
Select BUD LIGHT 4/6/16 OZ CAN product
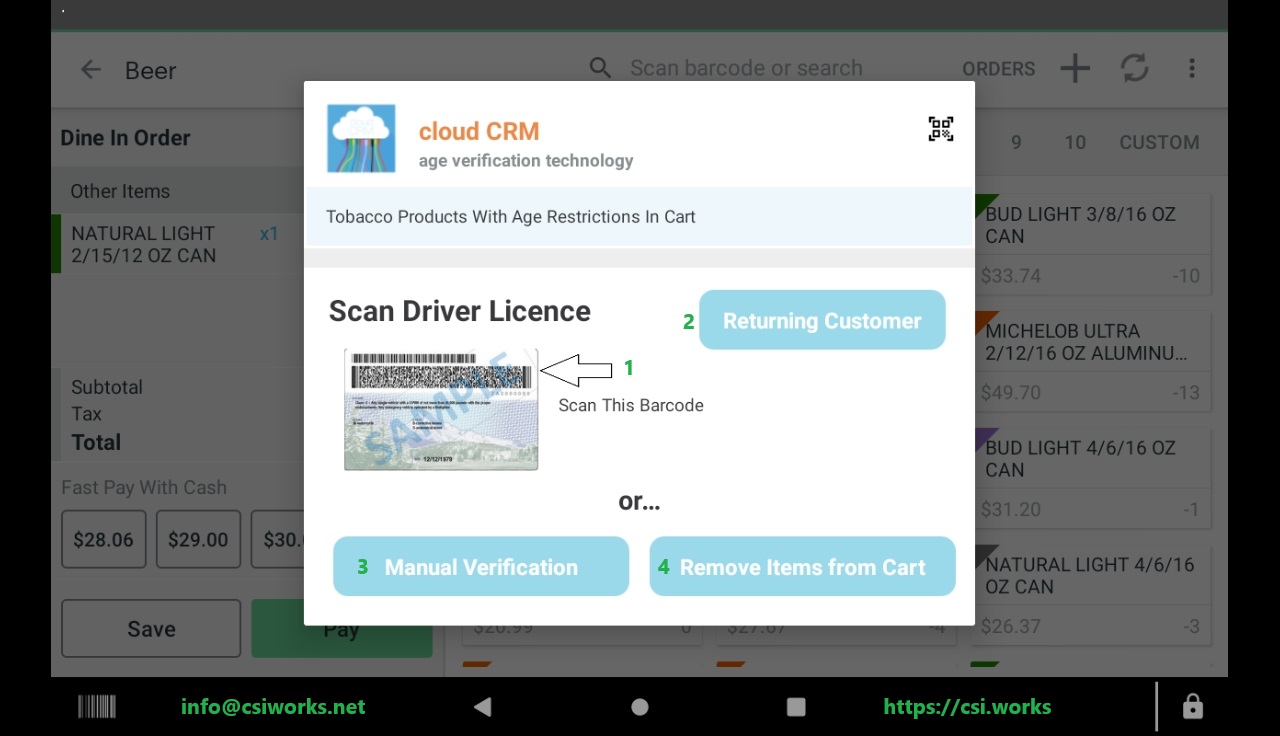(x=1092, y=478)
